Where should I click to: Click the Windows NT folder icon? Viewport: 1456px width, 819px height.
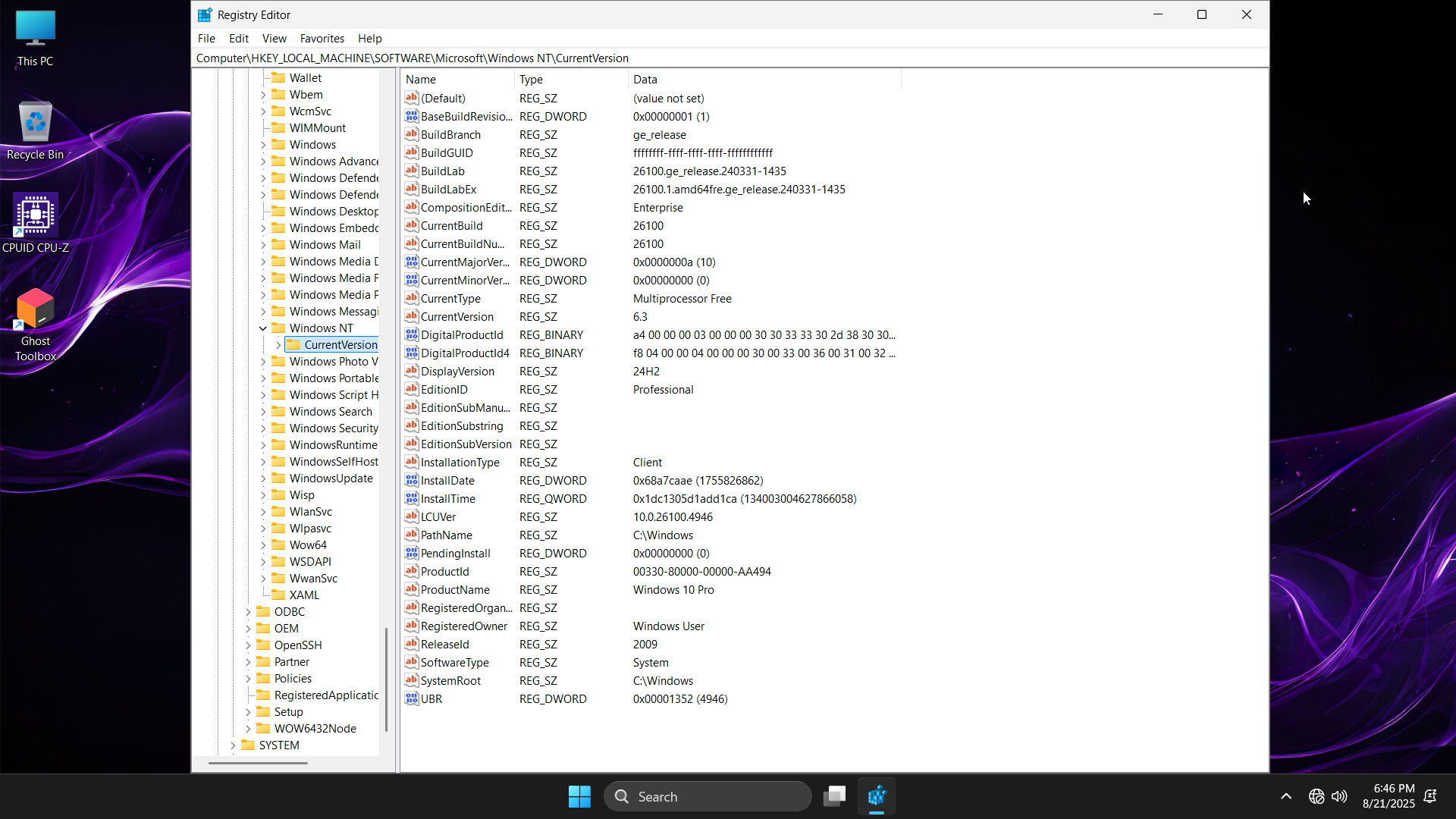click(x=278, y=328)
